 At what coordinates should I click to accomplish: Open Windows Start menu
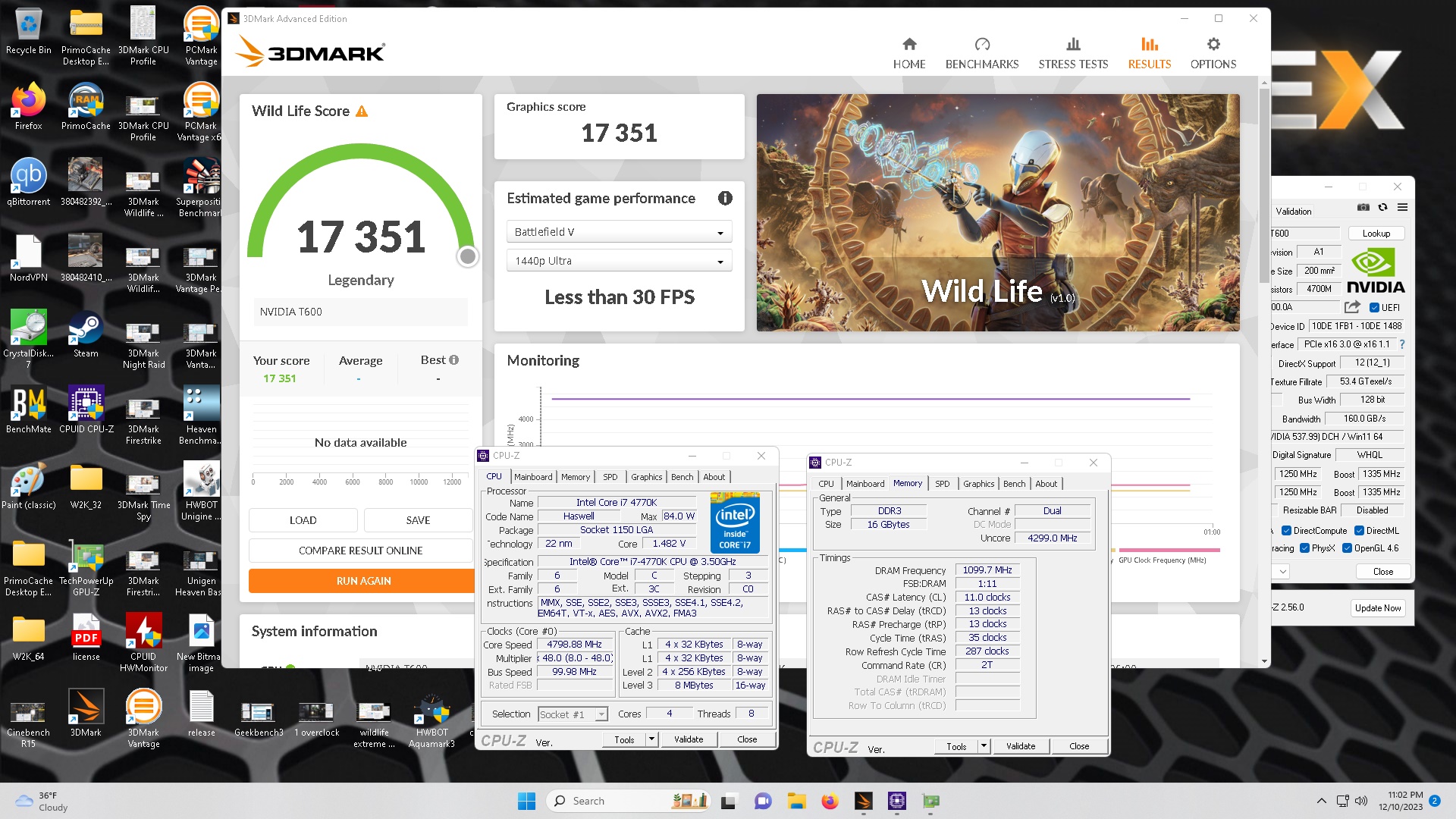[x=526, y=801]
